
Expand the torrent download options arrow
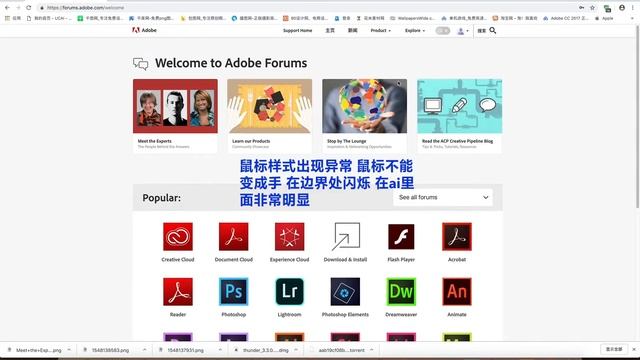click(371, 350)
